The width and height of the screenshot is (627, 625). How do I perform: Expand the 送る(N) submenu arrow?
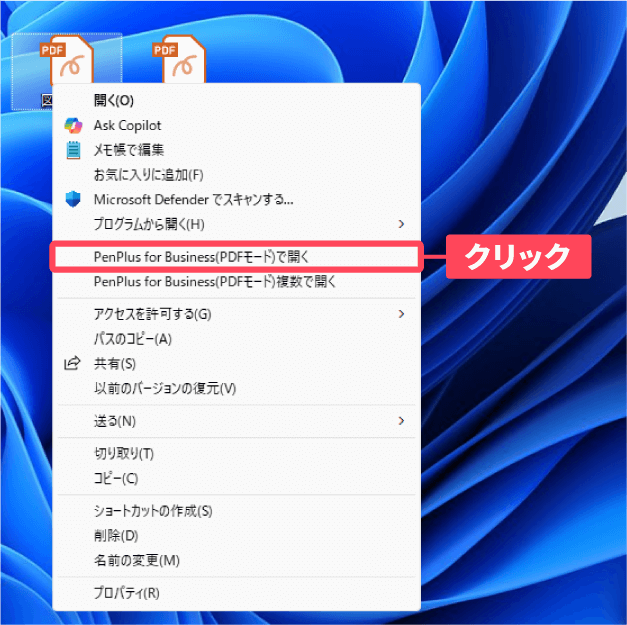402,420
